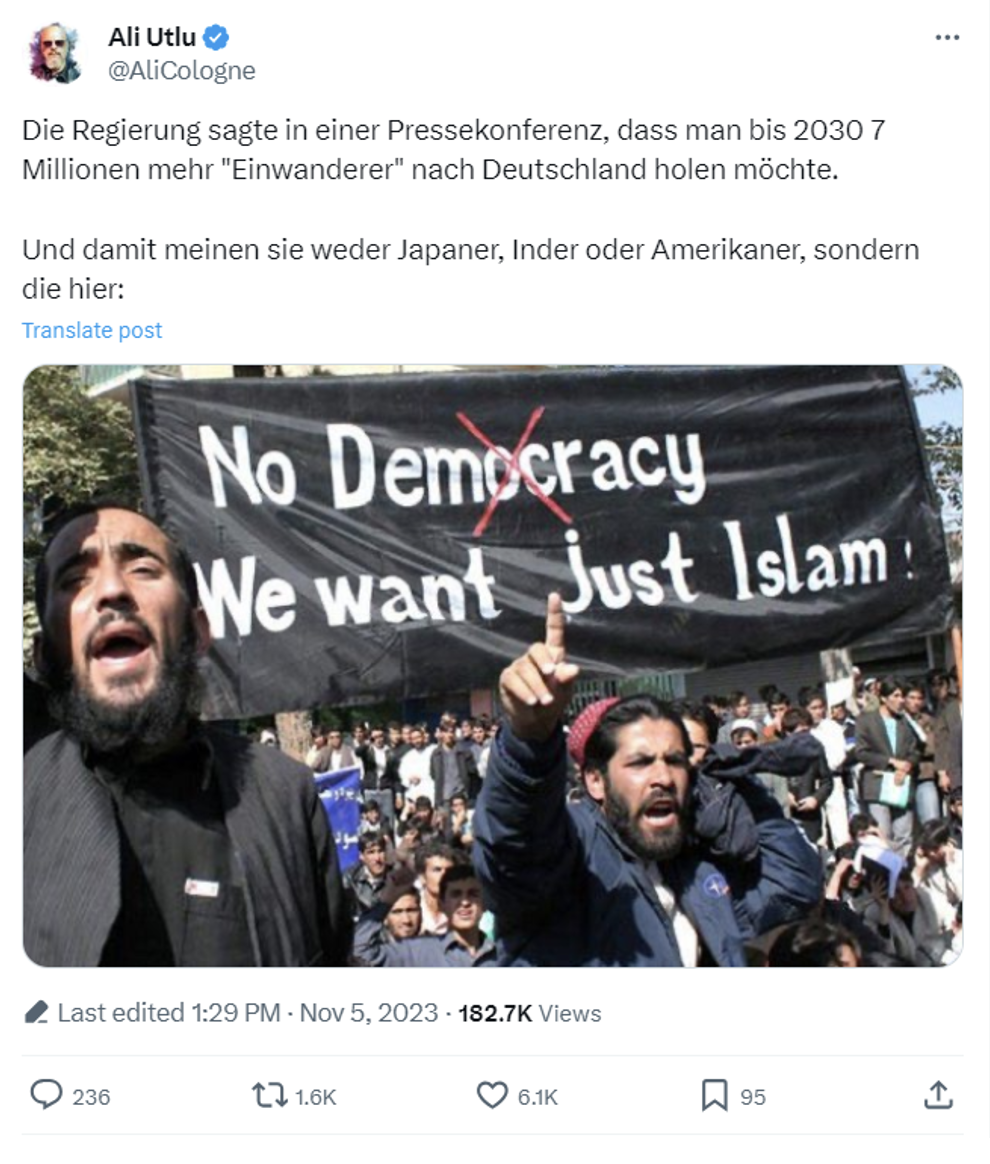The width and height of the screenshot is (990, 1164).
Task: Click the 1.6K reposts count
Action: 315,1096
